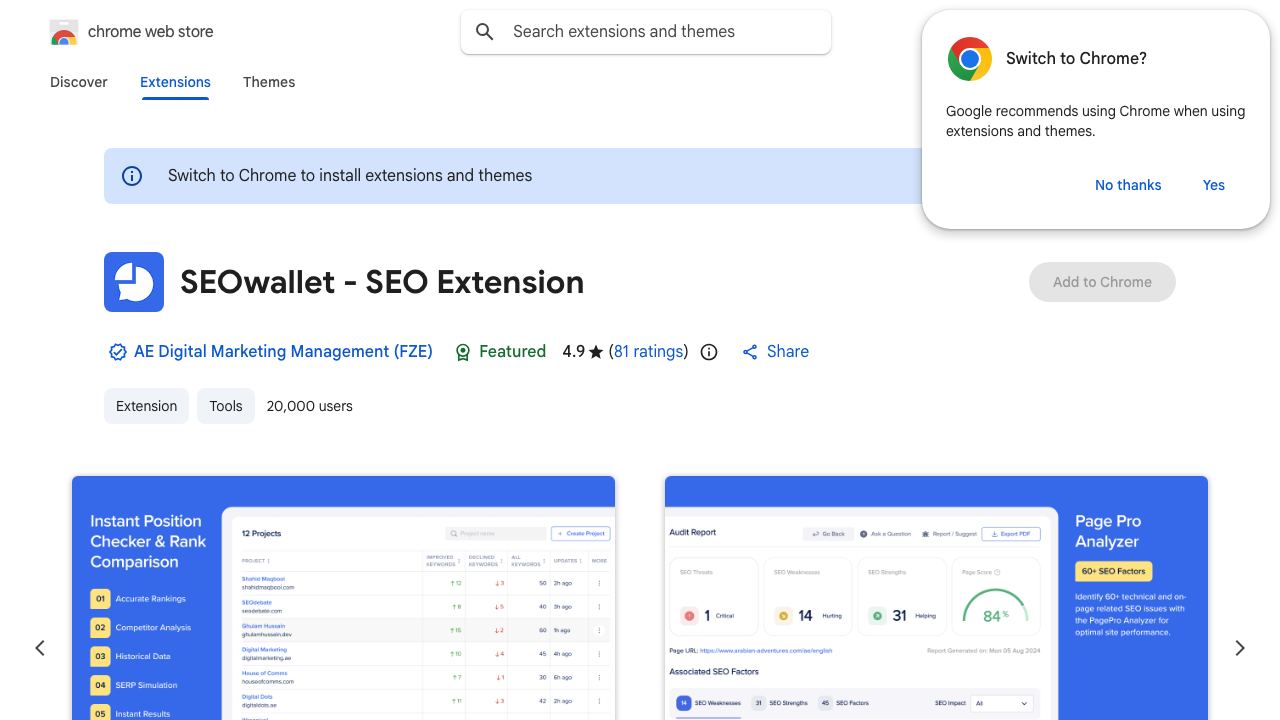The width and height of the screenshot is (1280, 720).
Task: Click the SEOwallet - SEO Extension heading
Action: (x=382, y=282)
